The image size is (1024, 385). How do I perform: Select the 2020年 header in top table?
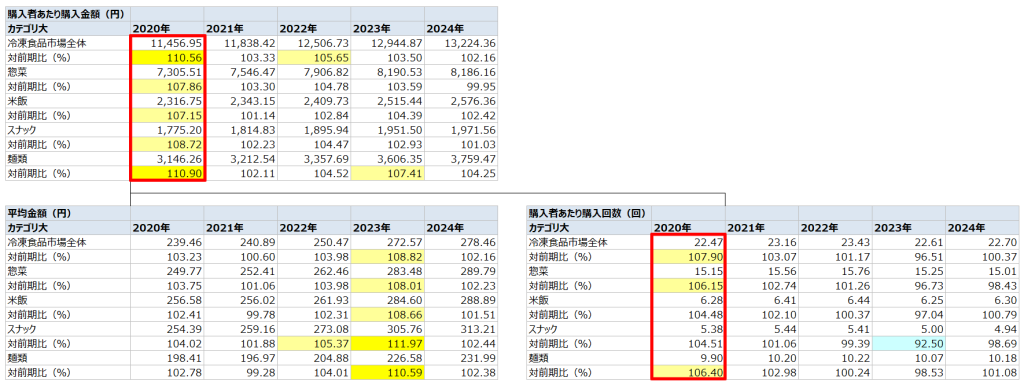[x=167, y=29]
